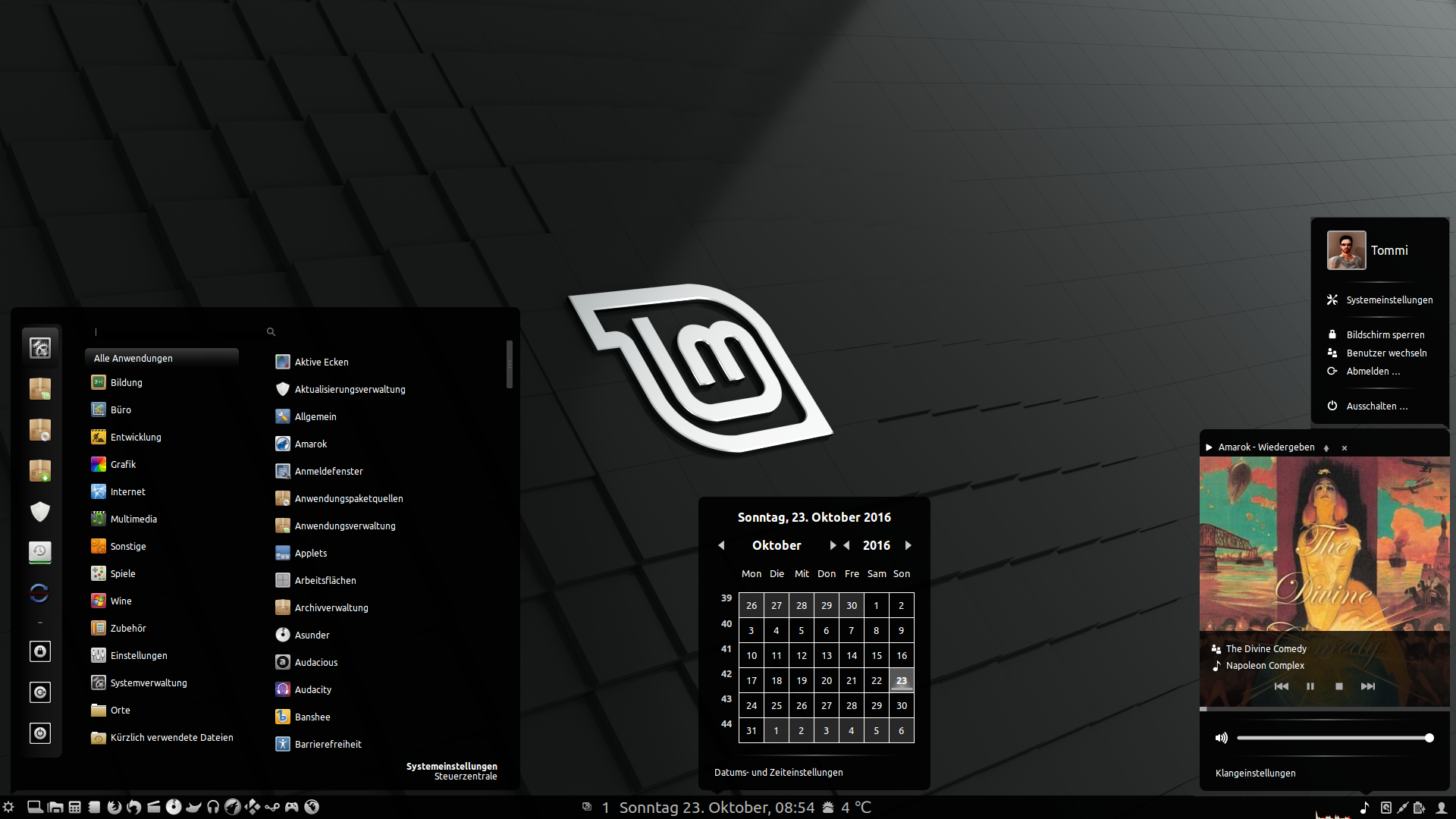Click the track progress bar under album art
Image resolution: width=1456 pixels, height=819 pixels.
pos(1325,709)
